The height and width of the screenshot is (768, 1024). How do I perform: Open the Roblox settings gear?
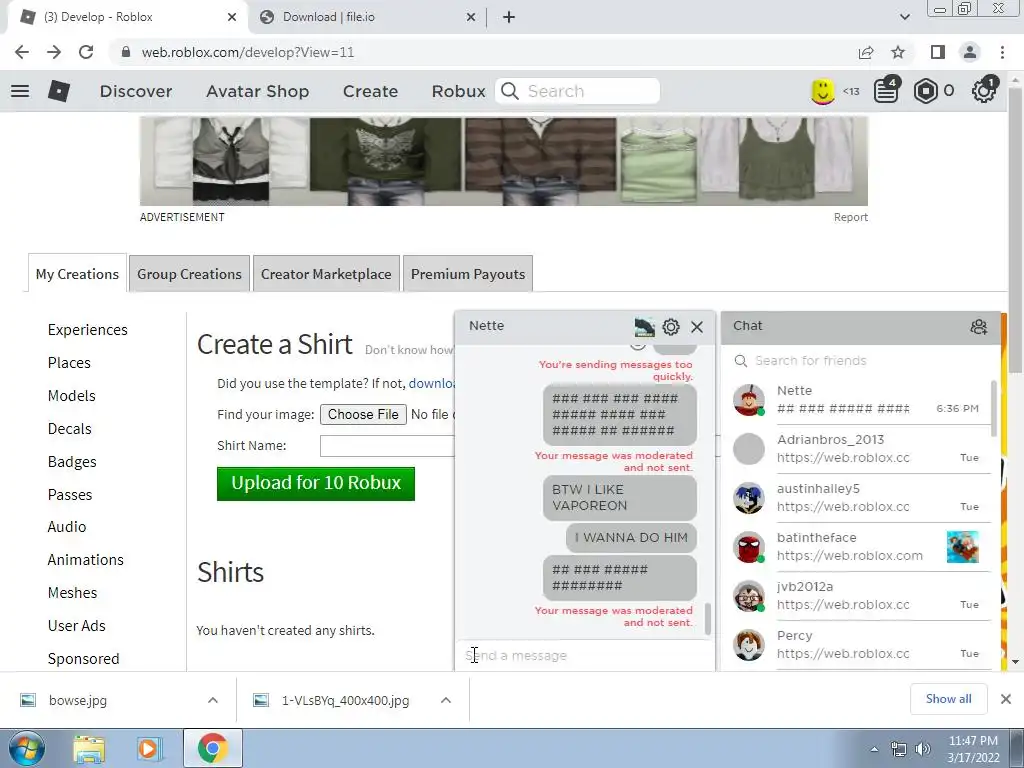(984, 91)
